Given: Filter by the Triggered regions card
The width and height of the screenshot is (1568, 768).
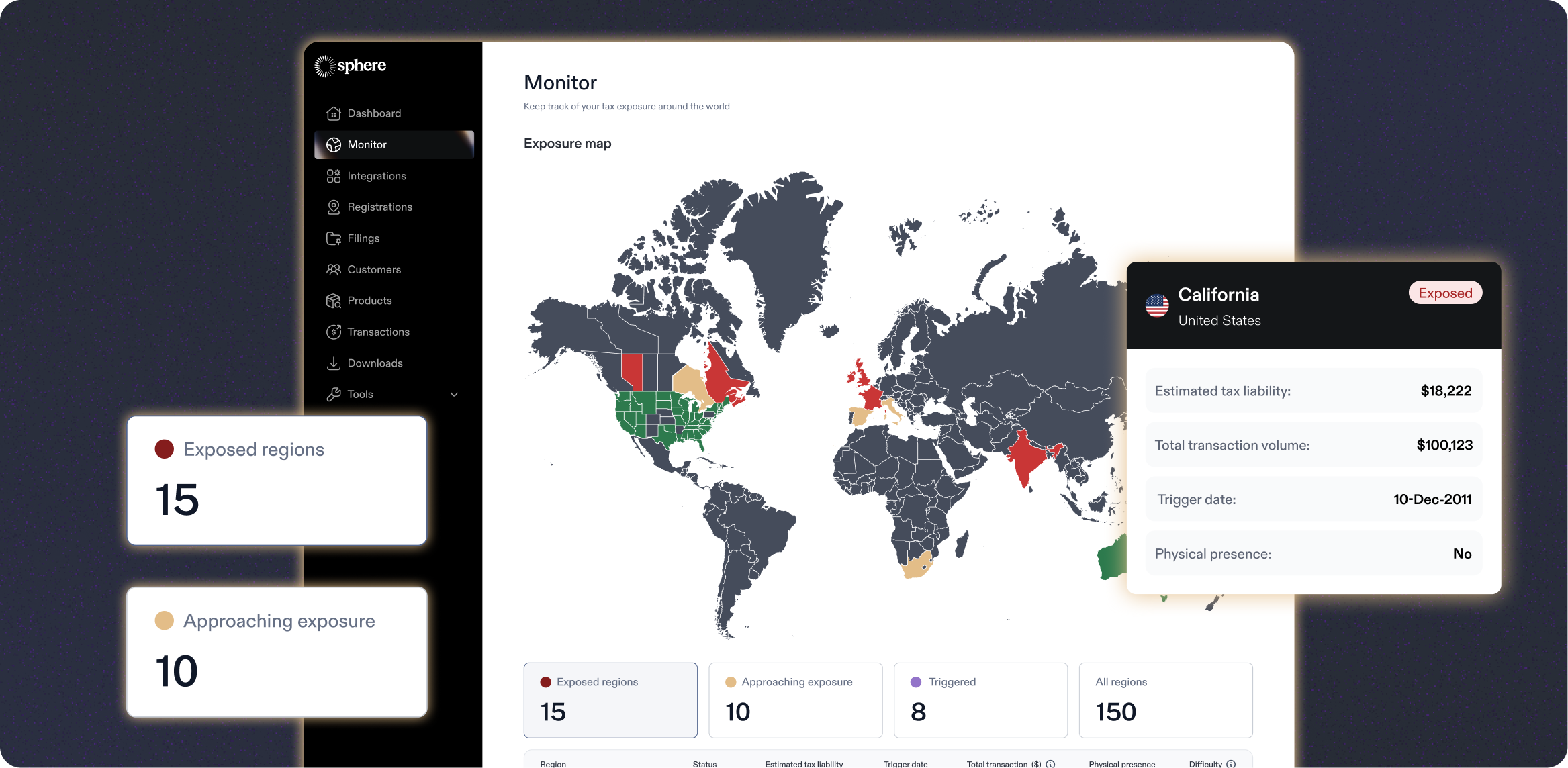Looking at the screenshot, I should (980, 700).
